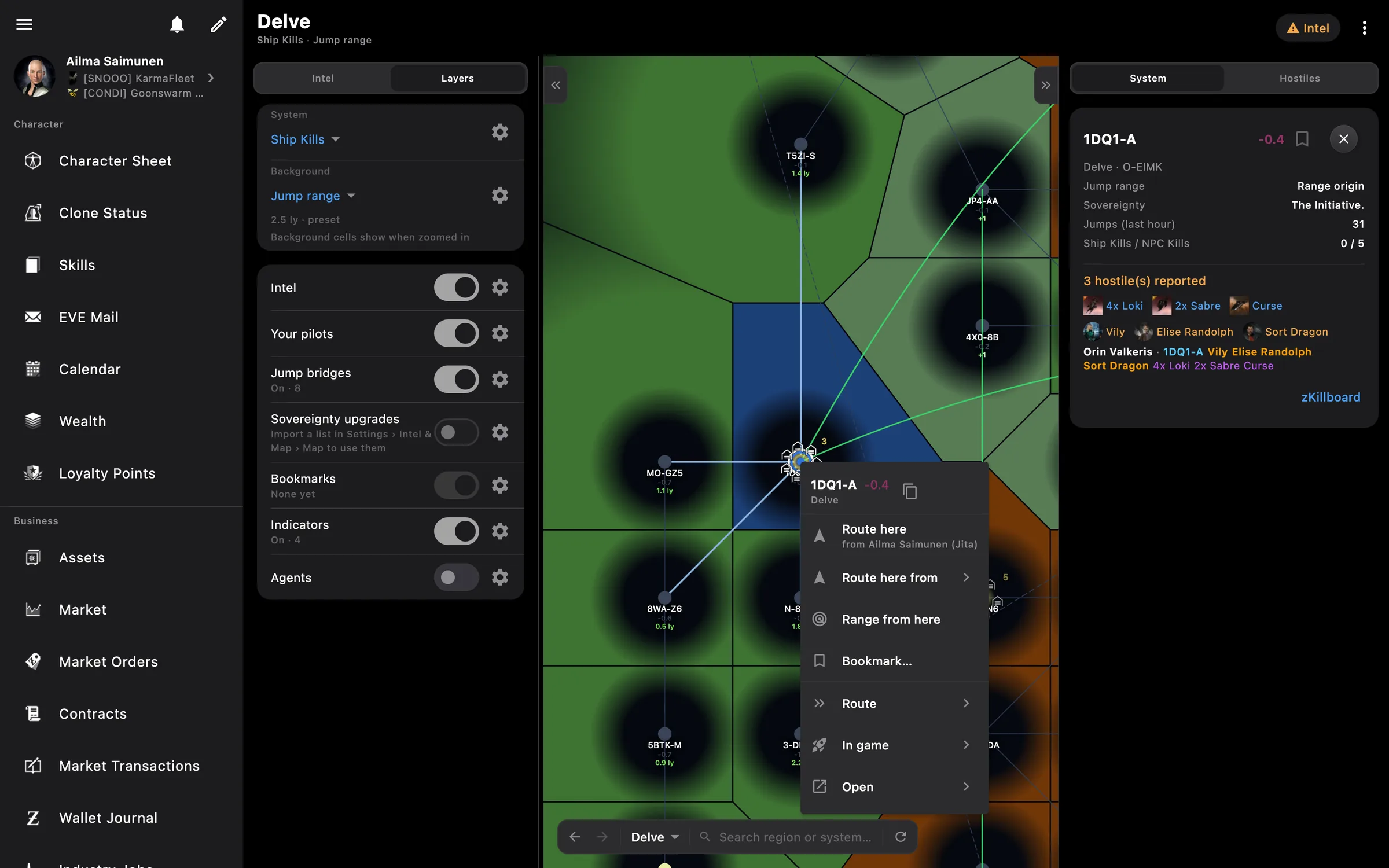Disable the Jump bridges switch
Viewport: 1389px width, 868px height.
(x=457, y=380)
